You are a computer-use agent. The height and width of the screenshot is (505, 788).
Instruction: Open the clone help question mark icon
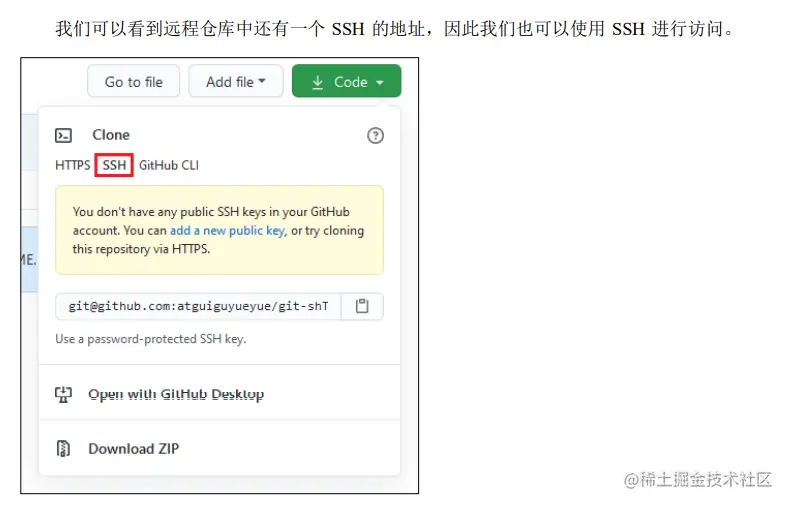tap(375, 136)
